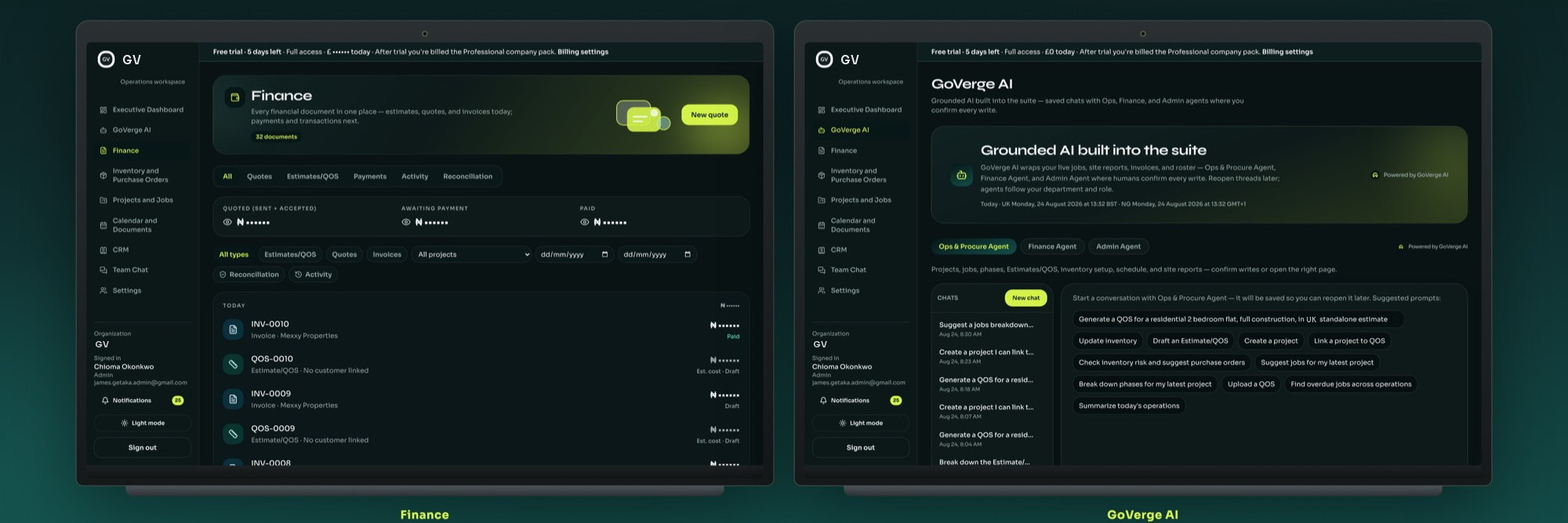The image size is (1568, 523).
Task: Click the GoVerge AI robot icon in Finance screen sidebar
Action: tap(103, 130)
